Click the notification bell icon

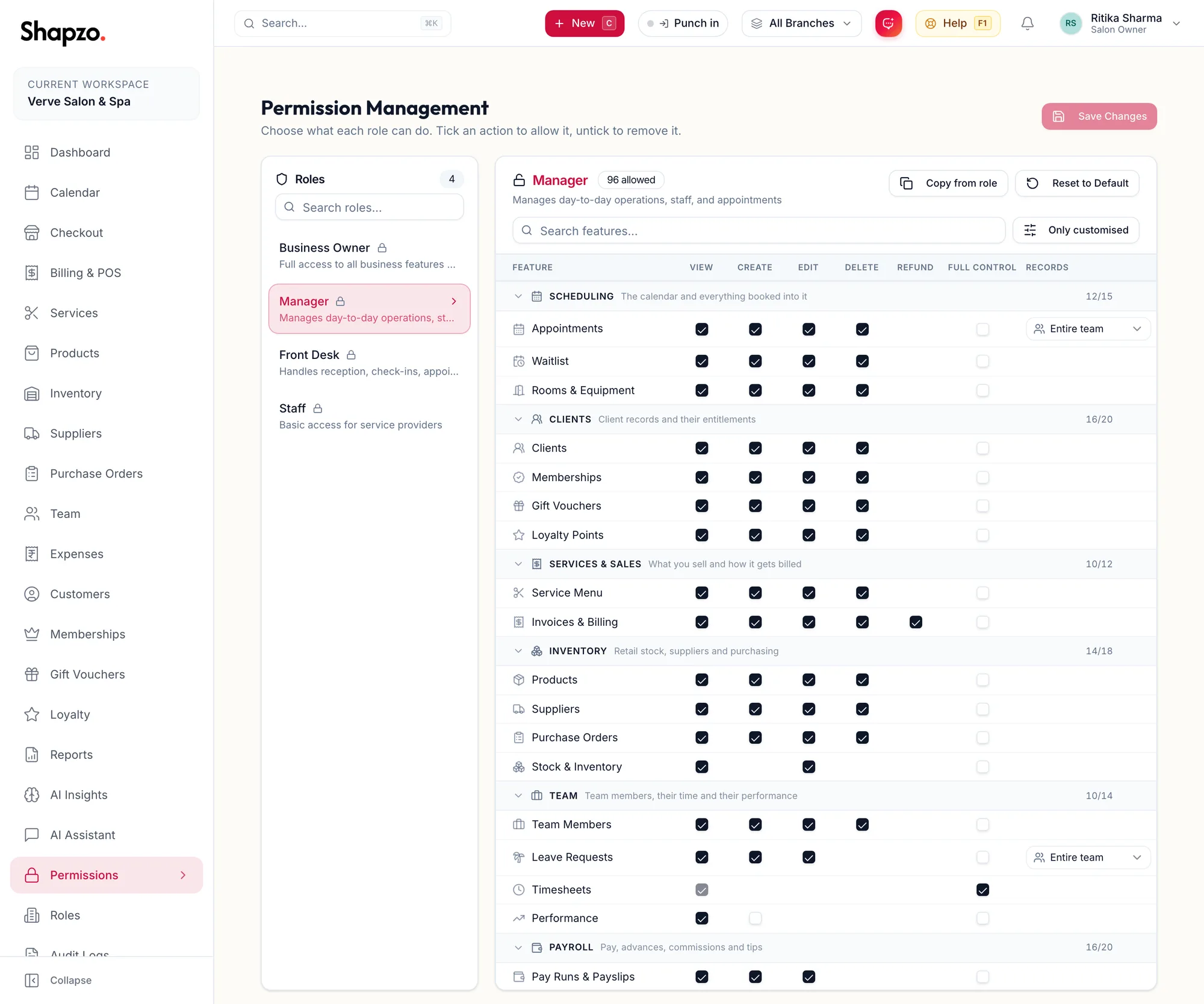pyautogui.click(x=1028, y=23)
